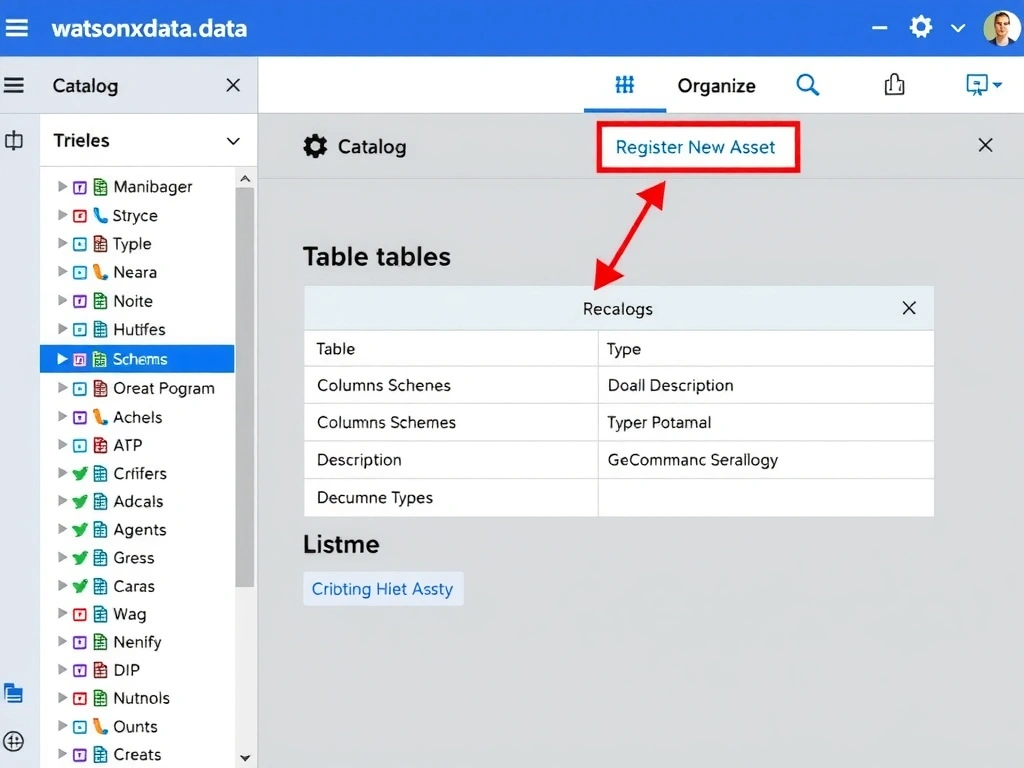Toggle the checkbox beside DIP
The width and height of the screenshot is (1024, 768).
pyautogui.click(x=80, y=670)
